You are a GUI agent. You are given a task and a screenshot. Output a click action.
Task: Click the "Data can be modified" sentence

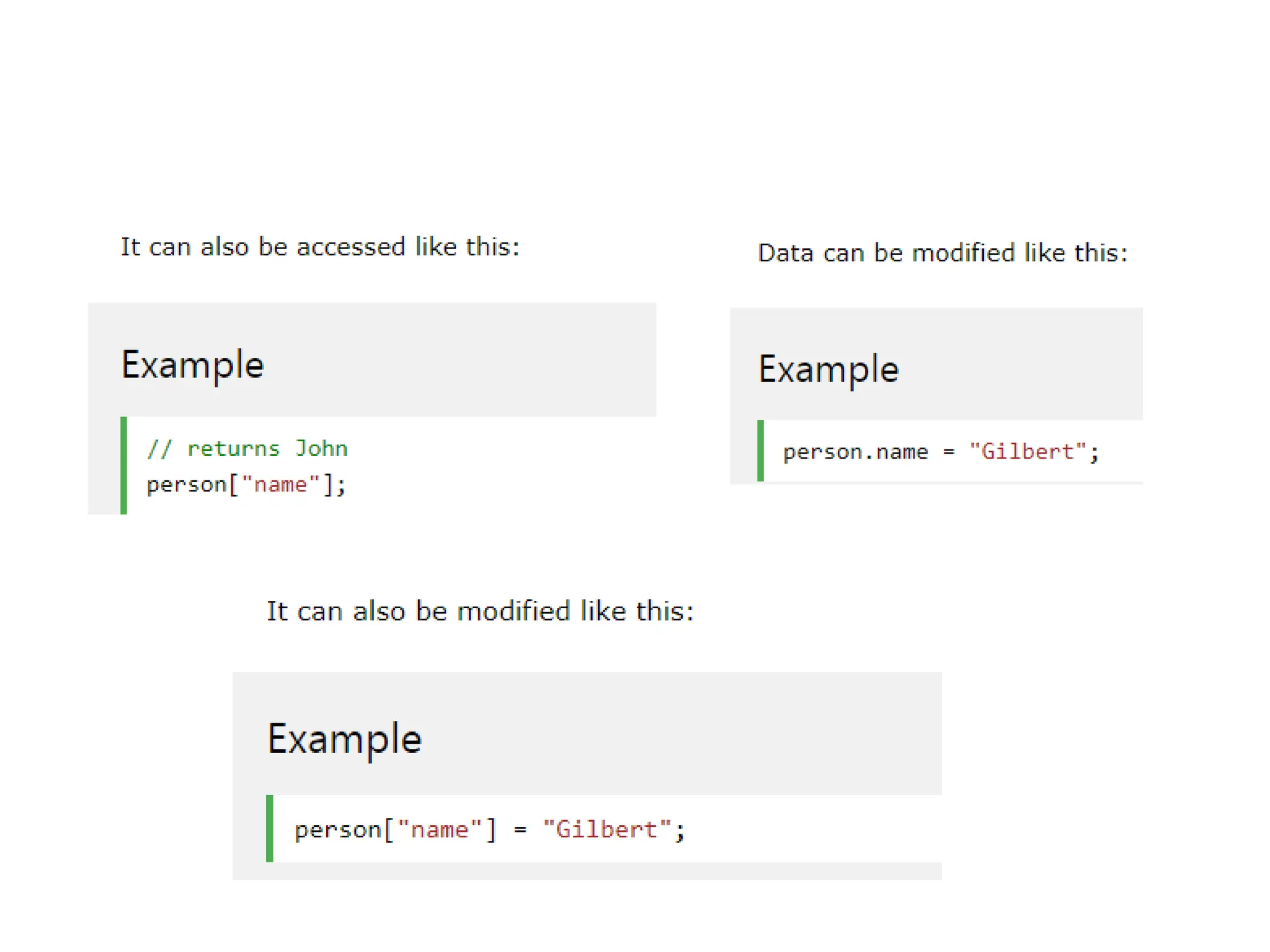[x=942, y=253]
